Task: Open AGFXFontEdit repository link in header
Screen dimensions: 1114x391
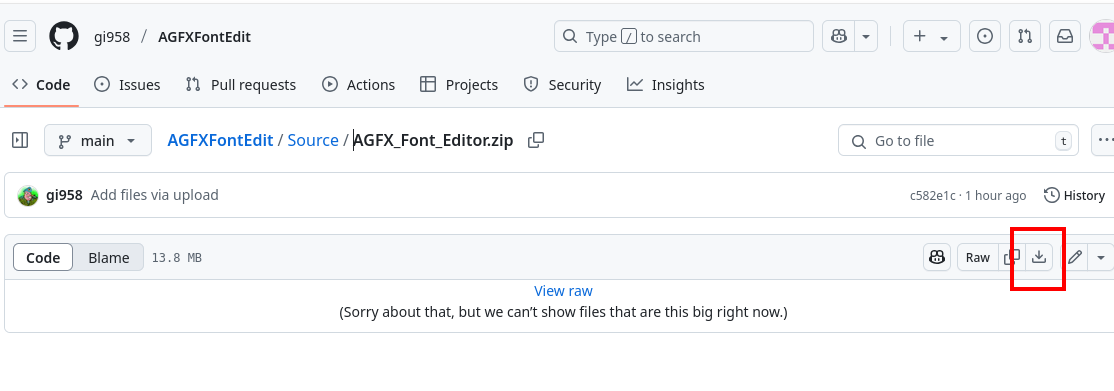Action: click(205, 37)
